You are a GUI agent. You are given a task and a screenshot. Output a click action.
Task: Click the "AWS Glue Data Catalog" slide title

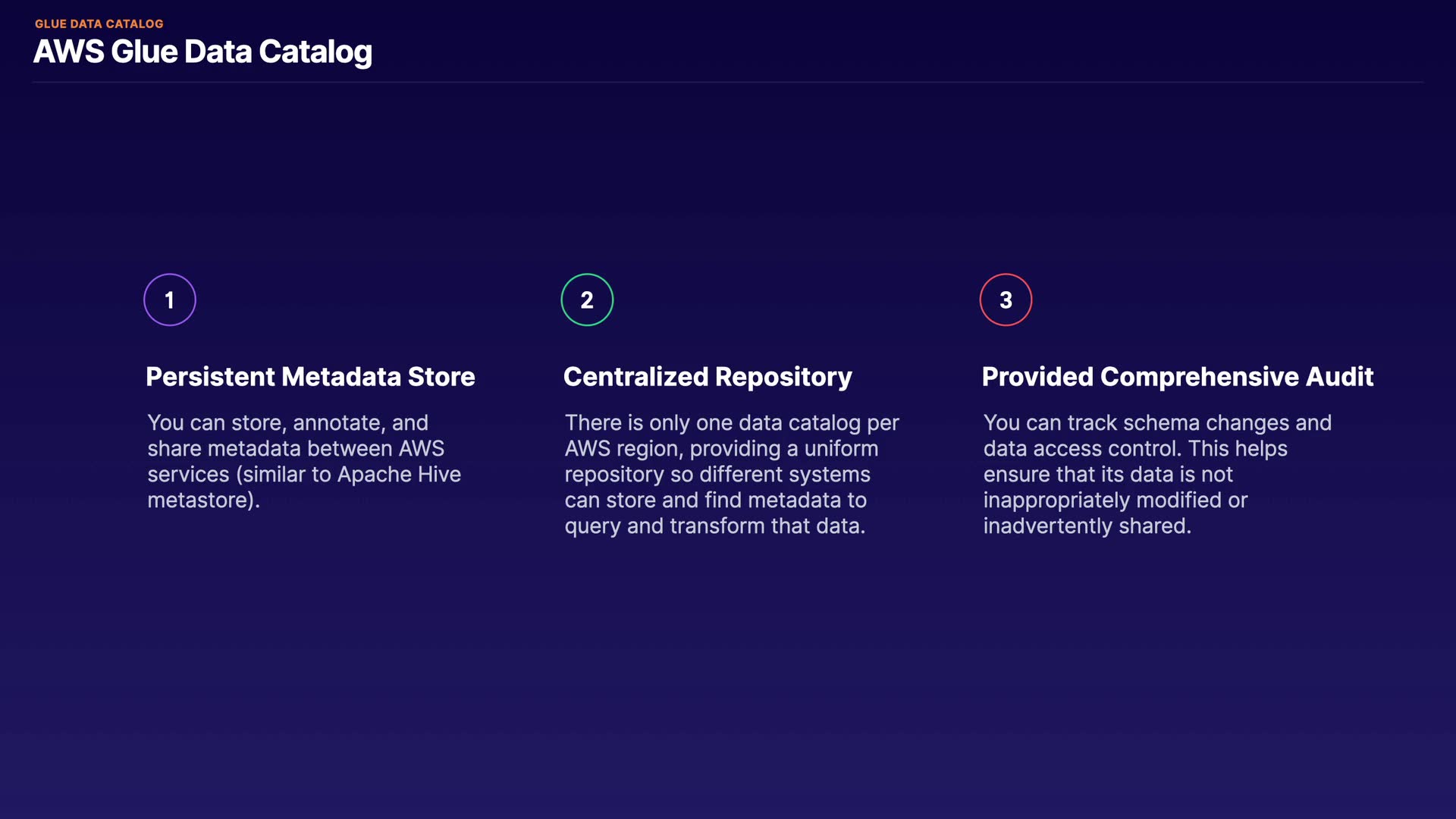(x=202, y=52)
